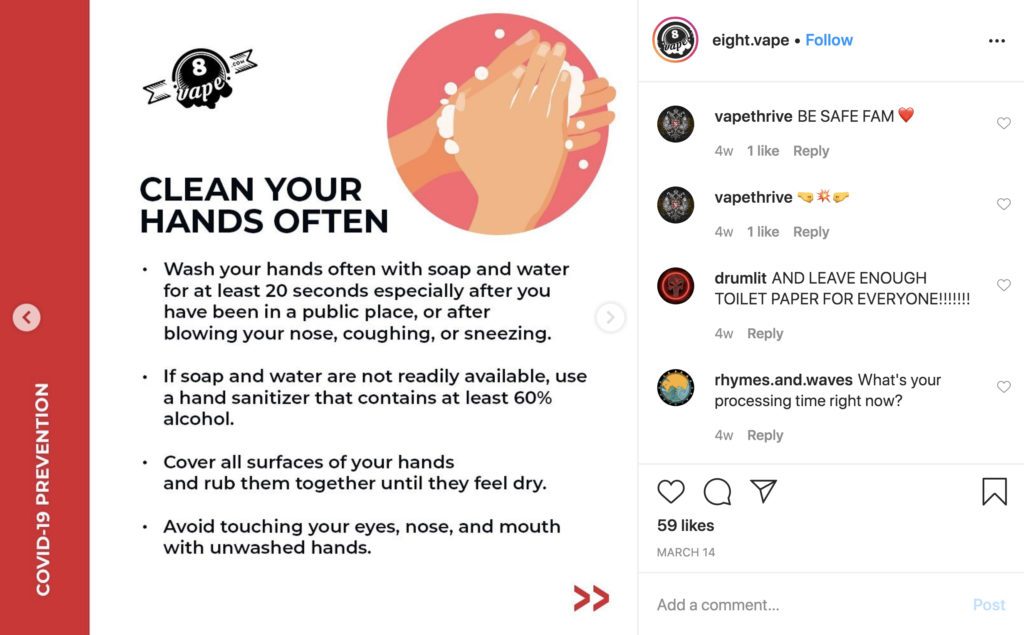The height and width of the screenshot is (635, 1024).
Task: Like vapethrive's emoji comment heart
Action: (1004, 204)
